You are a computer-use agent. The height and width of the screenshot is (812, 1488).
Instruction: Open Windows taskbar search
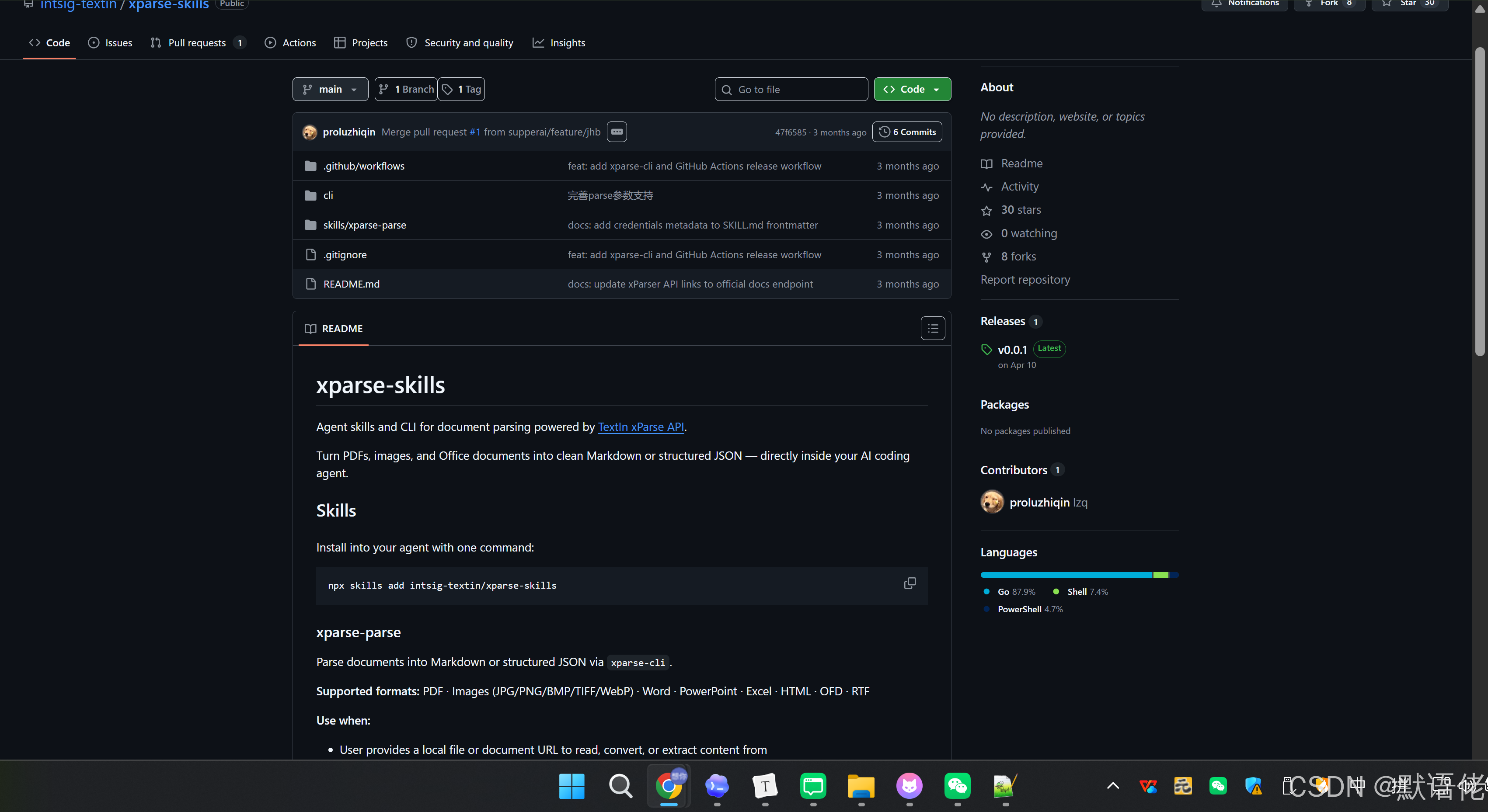click(620, 786)
